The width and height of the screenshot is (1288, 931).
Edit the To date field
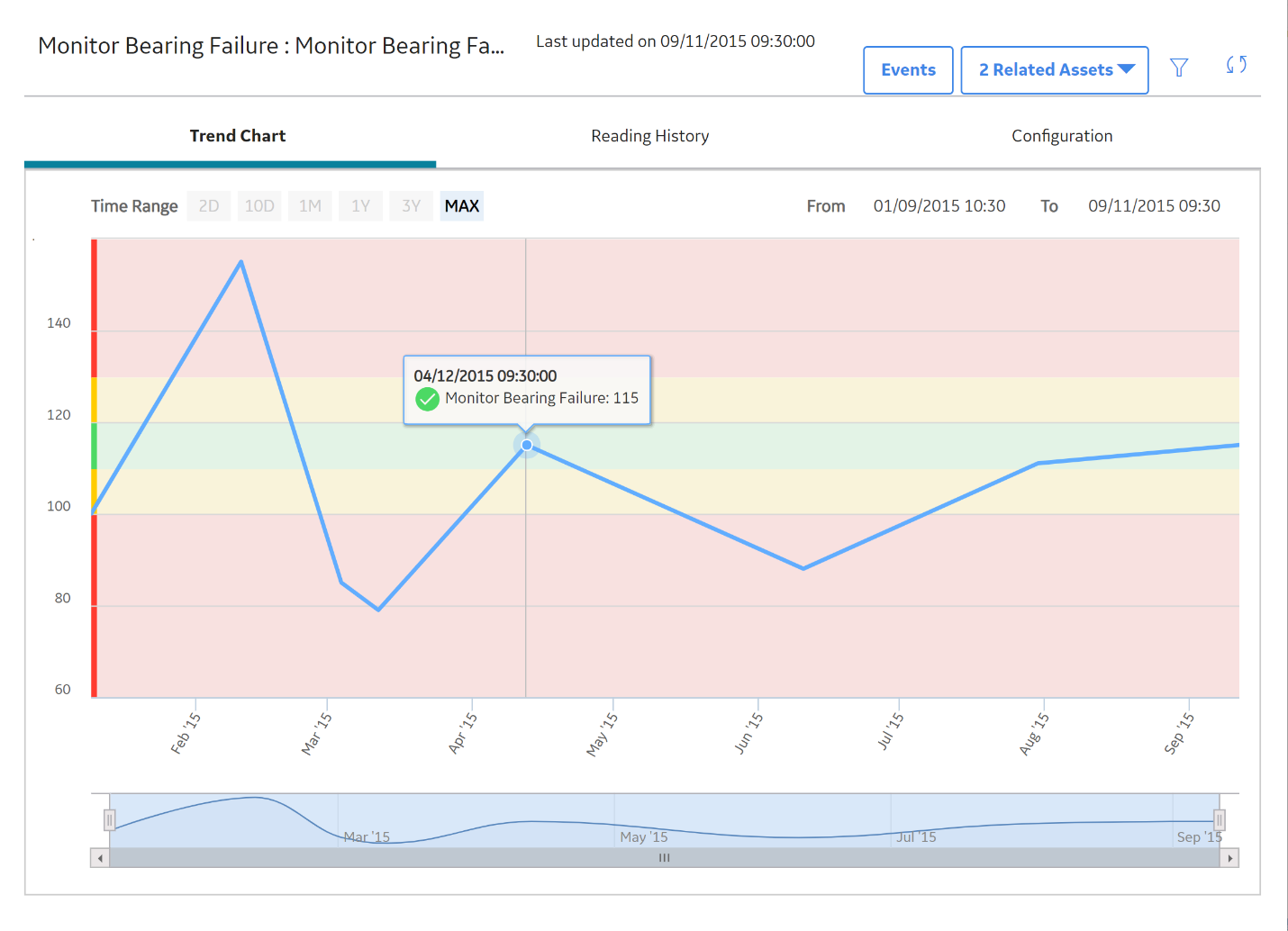coord(1154,206)
